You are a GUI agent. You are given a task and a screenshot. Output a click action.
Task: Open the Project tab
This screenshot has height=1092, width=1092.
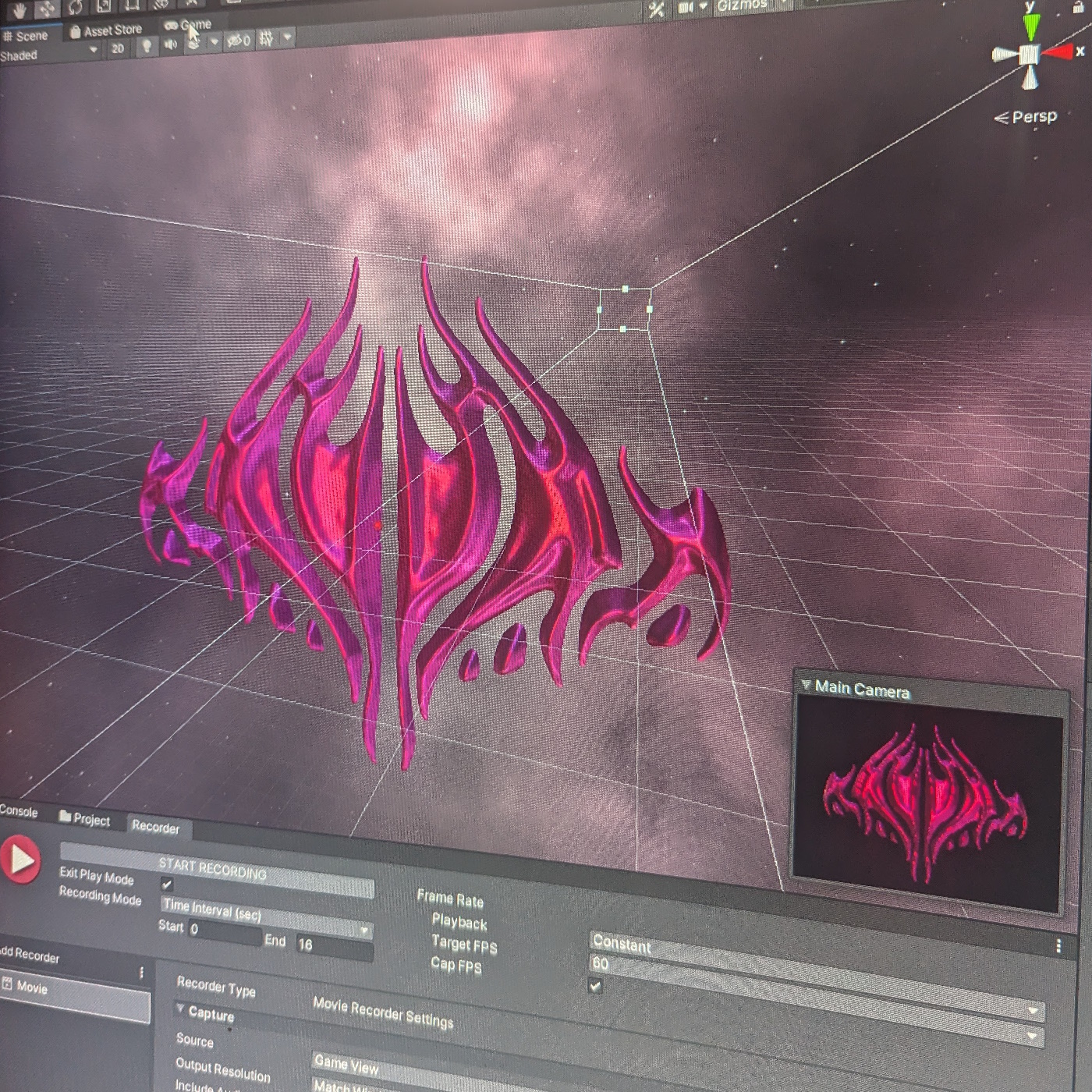(85, 819)
